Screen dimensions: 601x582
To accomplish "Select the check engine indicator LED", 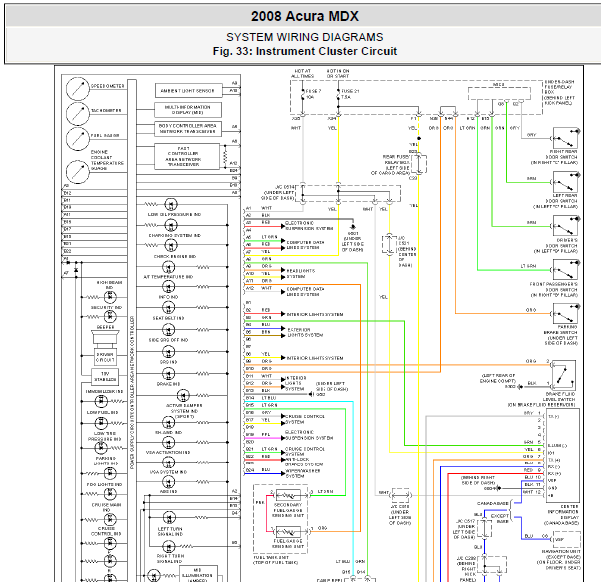I will 171,245.
